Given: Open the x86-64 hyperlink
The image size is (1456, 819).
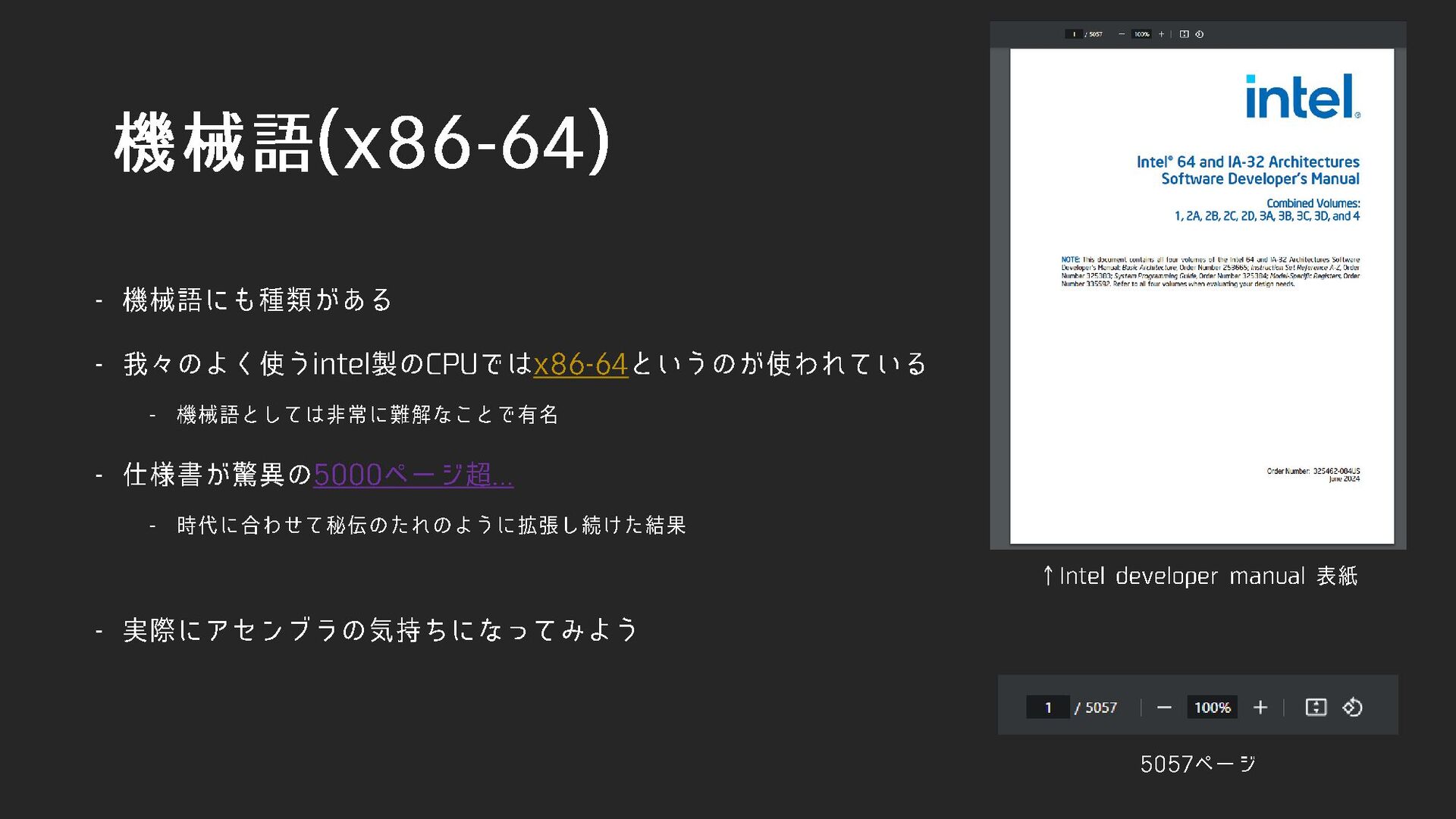Looking at the screenshot, I should (580, 364).
